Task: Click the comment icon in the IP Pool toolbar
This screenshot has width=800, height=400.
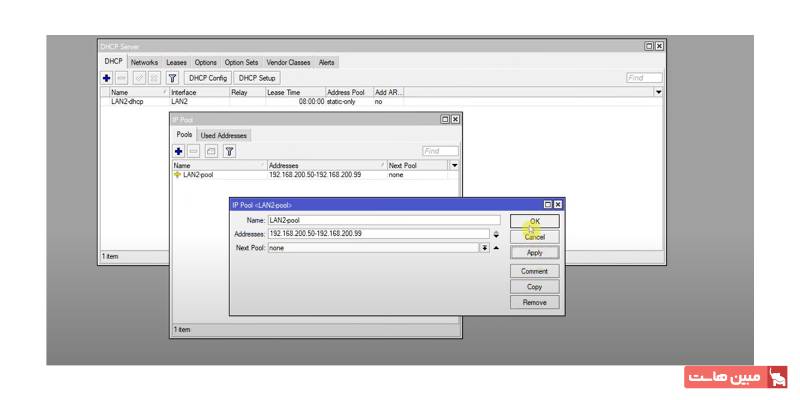Action: [x=212, y=152]
